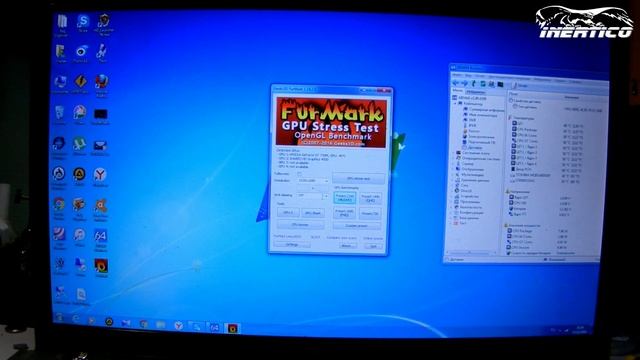
Task: Run the Preset:720 benchmark
Action: pos(371,213)
